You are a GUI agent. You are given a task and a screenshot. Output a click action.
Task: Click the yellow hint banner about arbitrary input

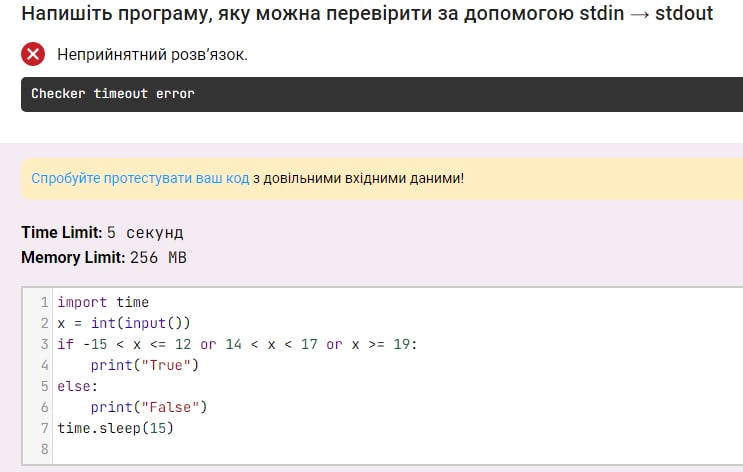[x=382, y=179]
